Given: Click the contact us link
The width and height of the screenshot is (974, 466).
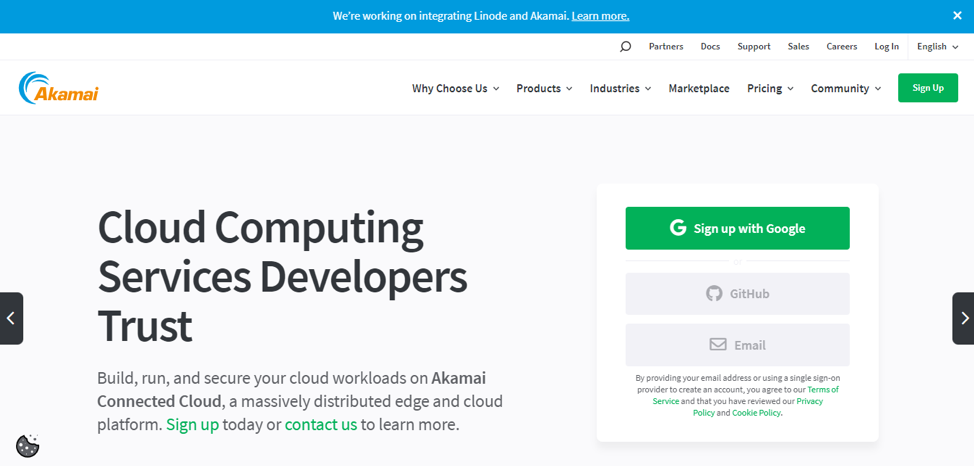Looking at the screenshot, I should click(x=321, y=425).
